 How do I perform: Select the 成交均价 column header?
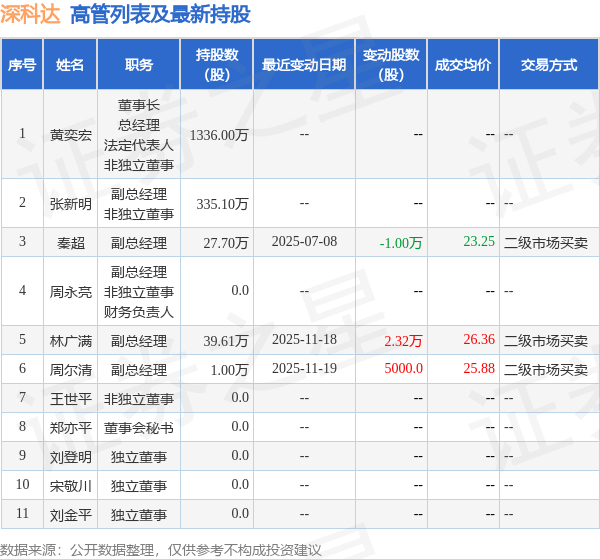(463, 65)
